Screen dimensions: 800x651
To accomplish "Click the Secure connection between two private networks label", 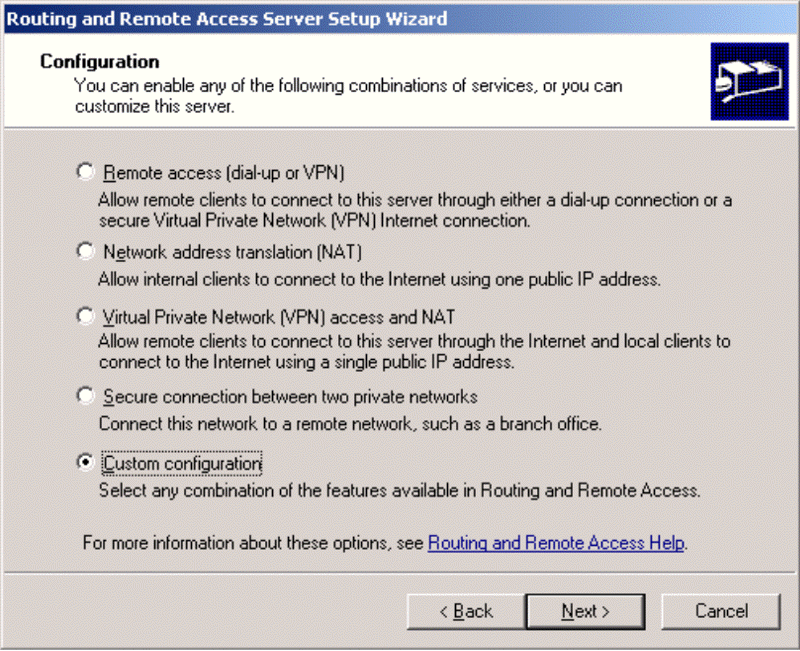I will [x=290, y=397].
